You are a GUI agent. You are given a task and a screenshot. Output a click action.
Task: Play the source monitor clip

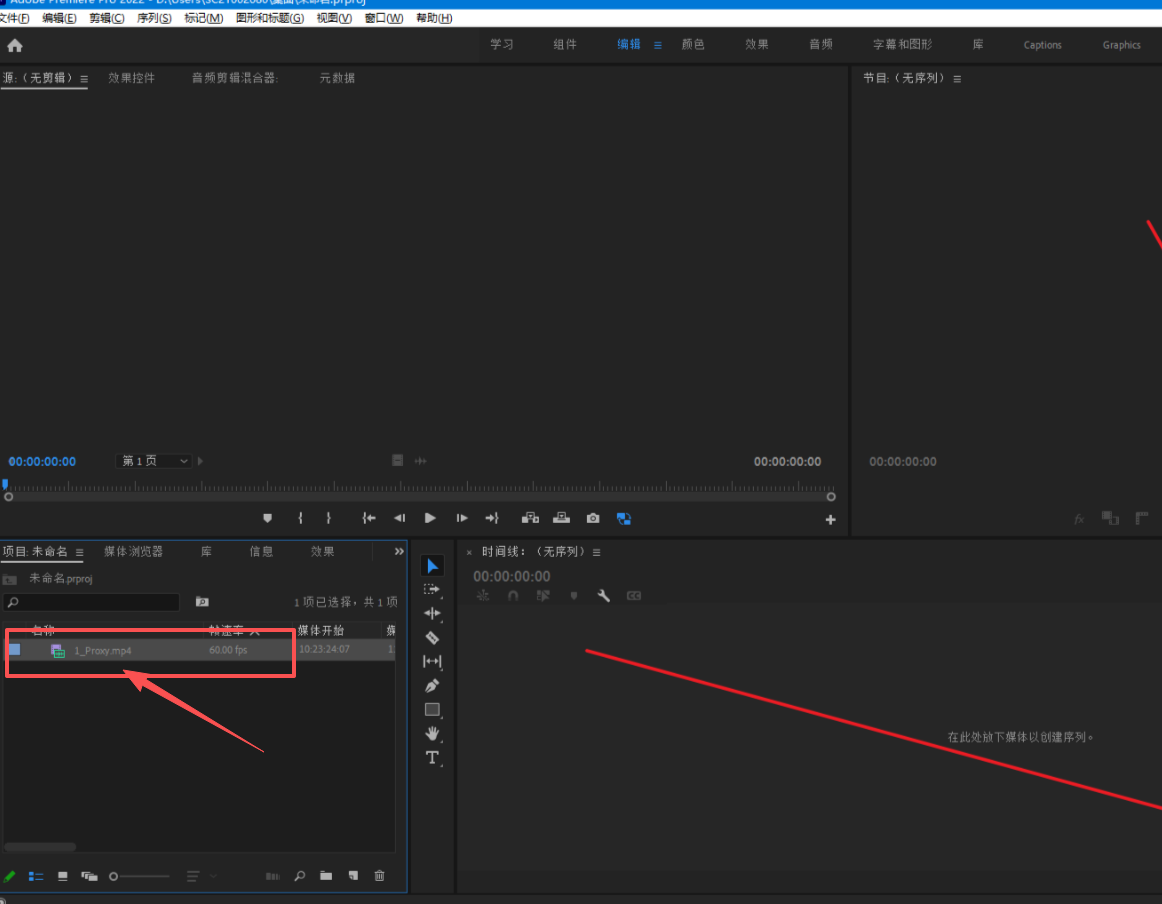pyautogui.click(x=430, y=518)
